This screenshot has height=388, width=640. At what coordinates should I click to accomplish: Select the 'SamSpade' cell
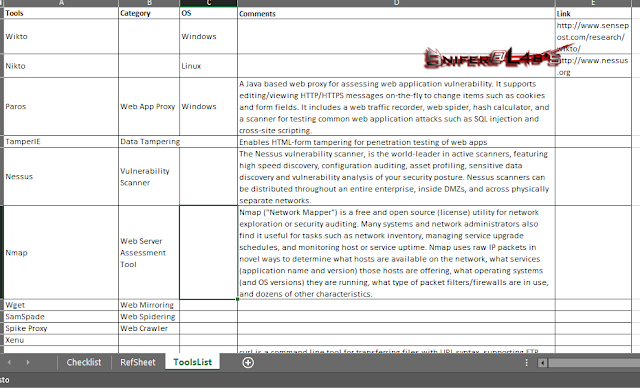tap(61, 317)
